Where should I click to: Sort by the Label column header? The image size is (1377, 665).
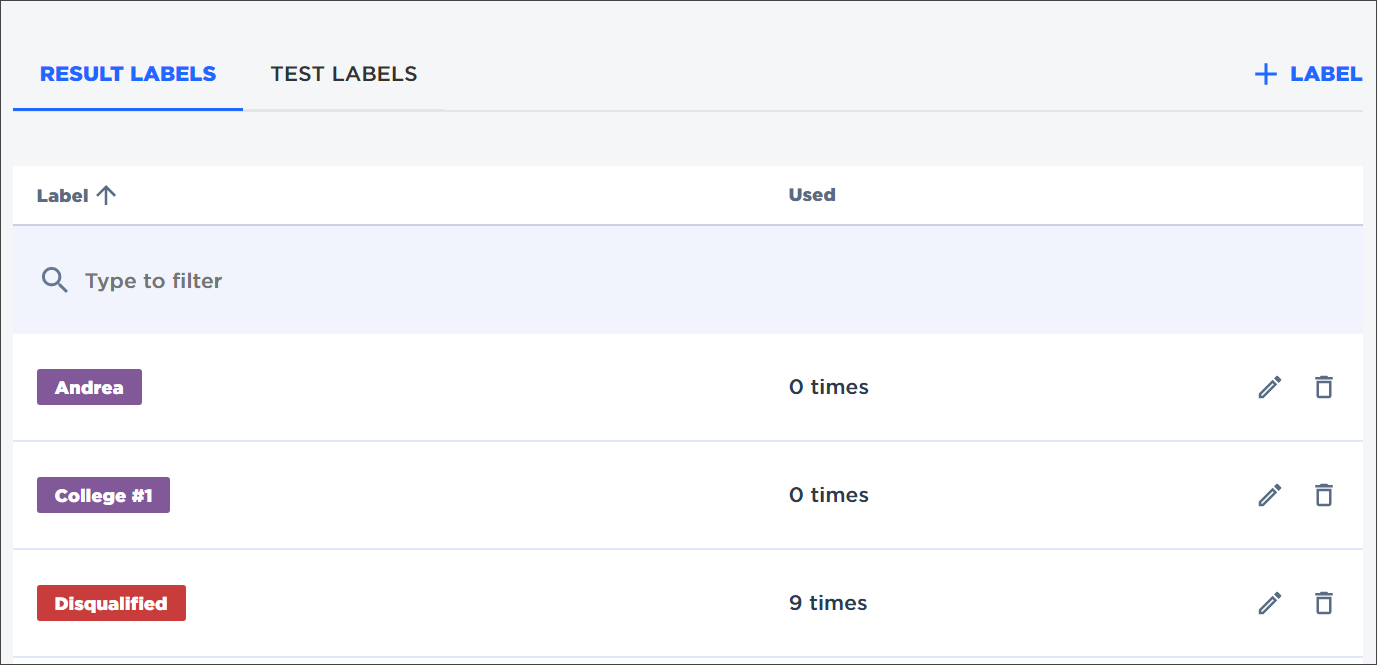(x=63, y=195)
